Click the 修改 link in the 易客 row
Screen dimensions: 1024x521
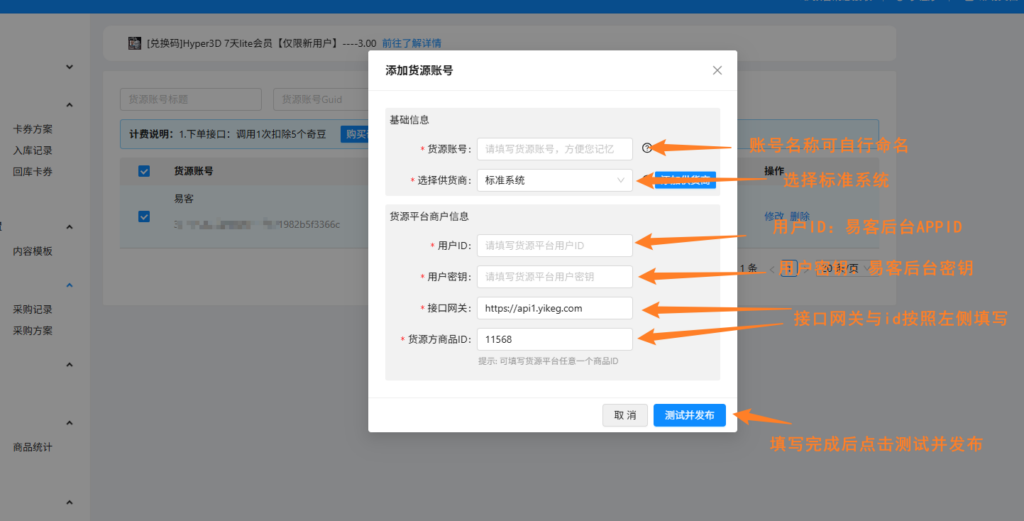point(774,216)
